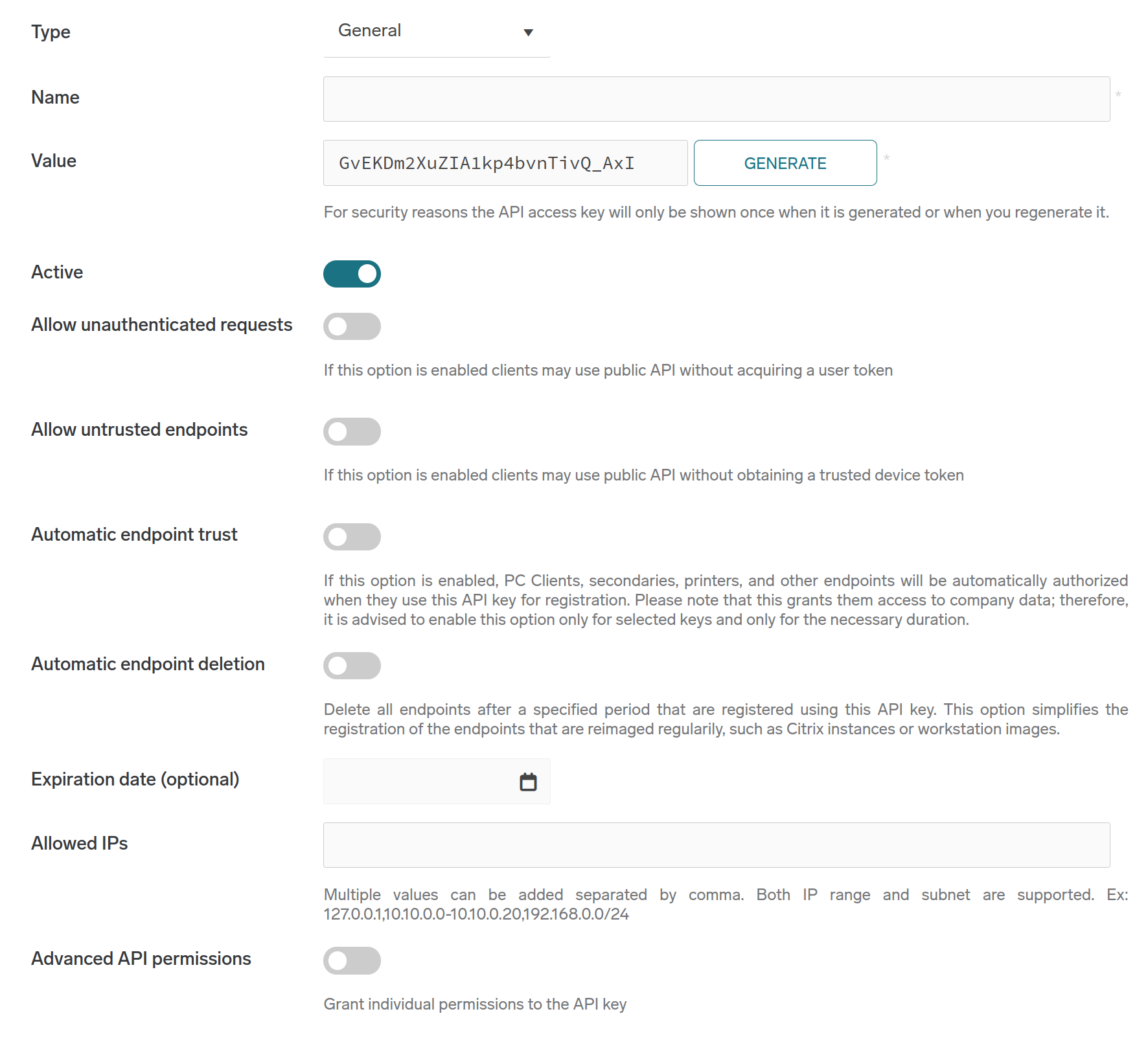The width and height of the screenshot is (1148, 1040).
Task: Enable Allow untrusted endpoints
Action: (x=352, y=431)
